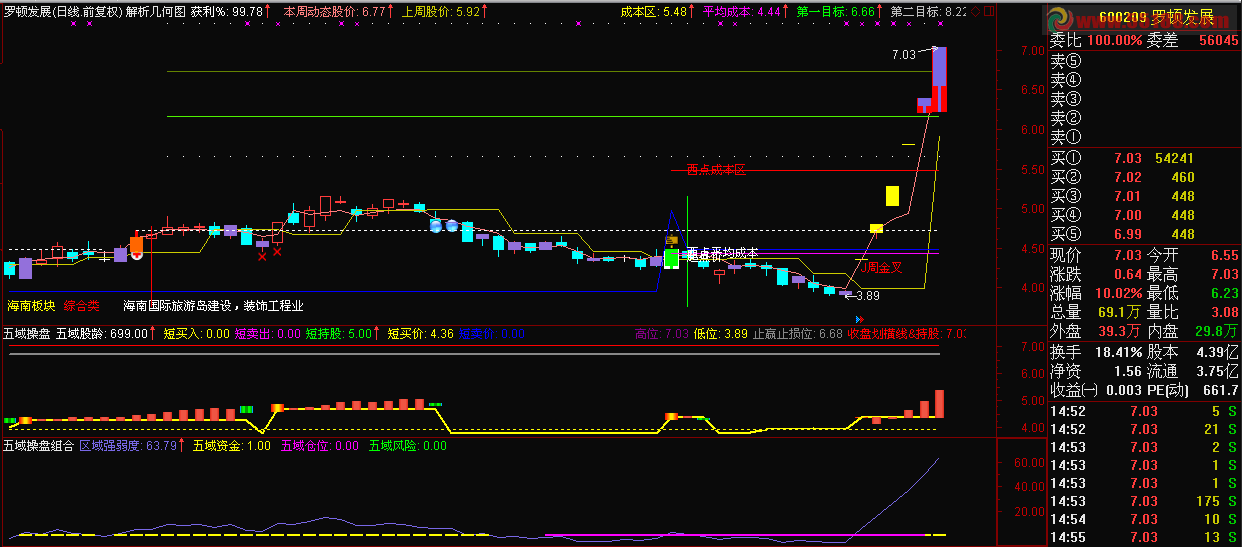
Task: Click the 委差 56045 value
Action: (1217, 41)
